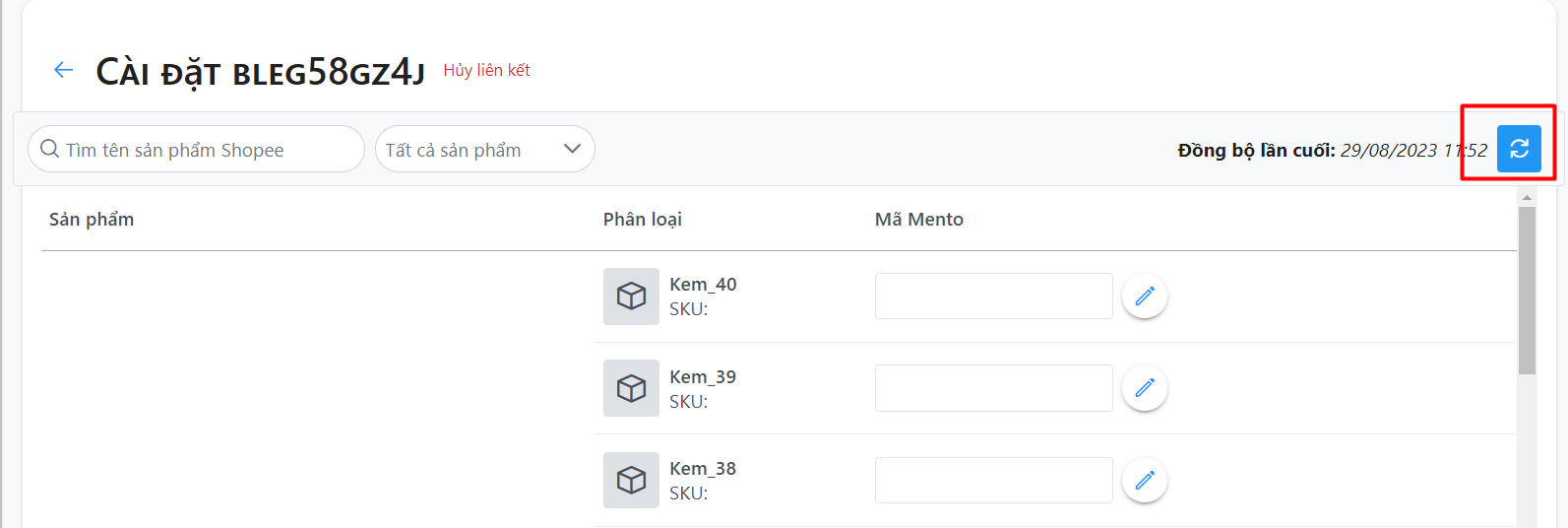Viewport: 1568px width, 528px height.
Task: Click the Kem_40 product box thumbnail
Action: 631,297
